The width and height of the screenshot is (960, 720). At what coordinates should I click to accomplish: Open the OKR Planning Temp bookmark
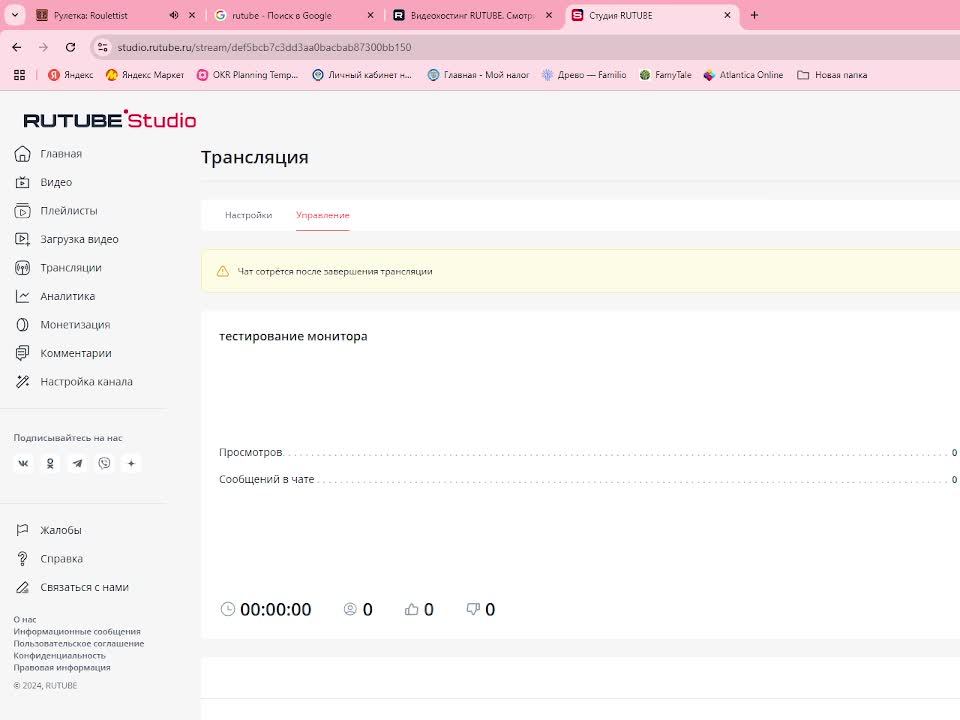(247, 75)
